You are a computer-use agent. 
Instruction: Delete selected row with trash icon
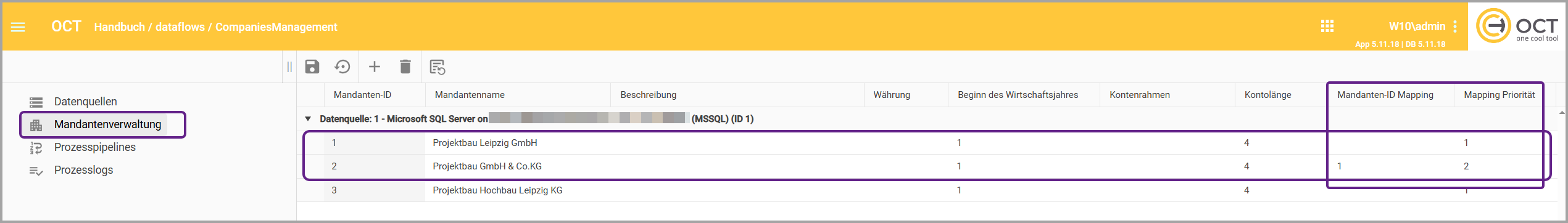coord(405,67)
